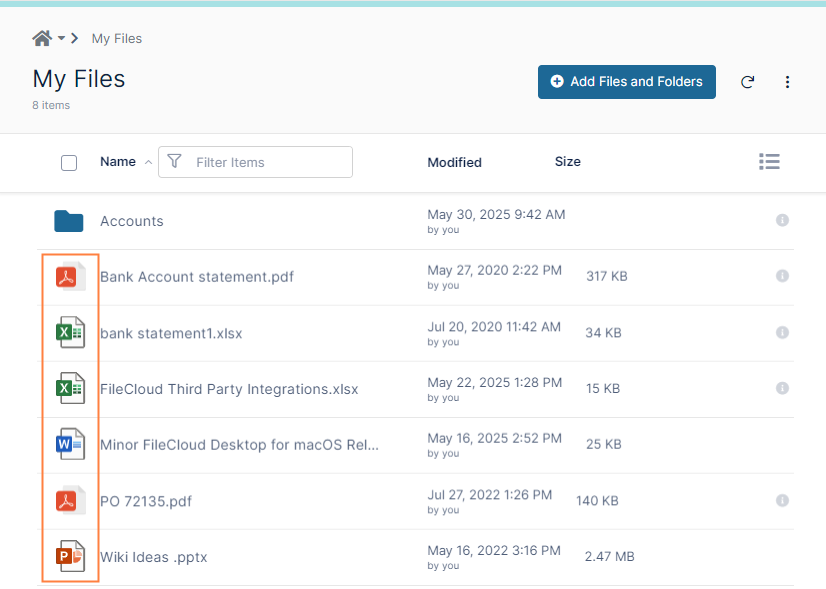Click the Modified column header

point(454,162)
